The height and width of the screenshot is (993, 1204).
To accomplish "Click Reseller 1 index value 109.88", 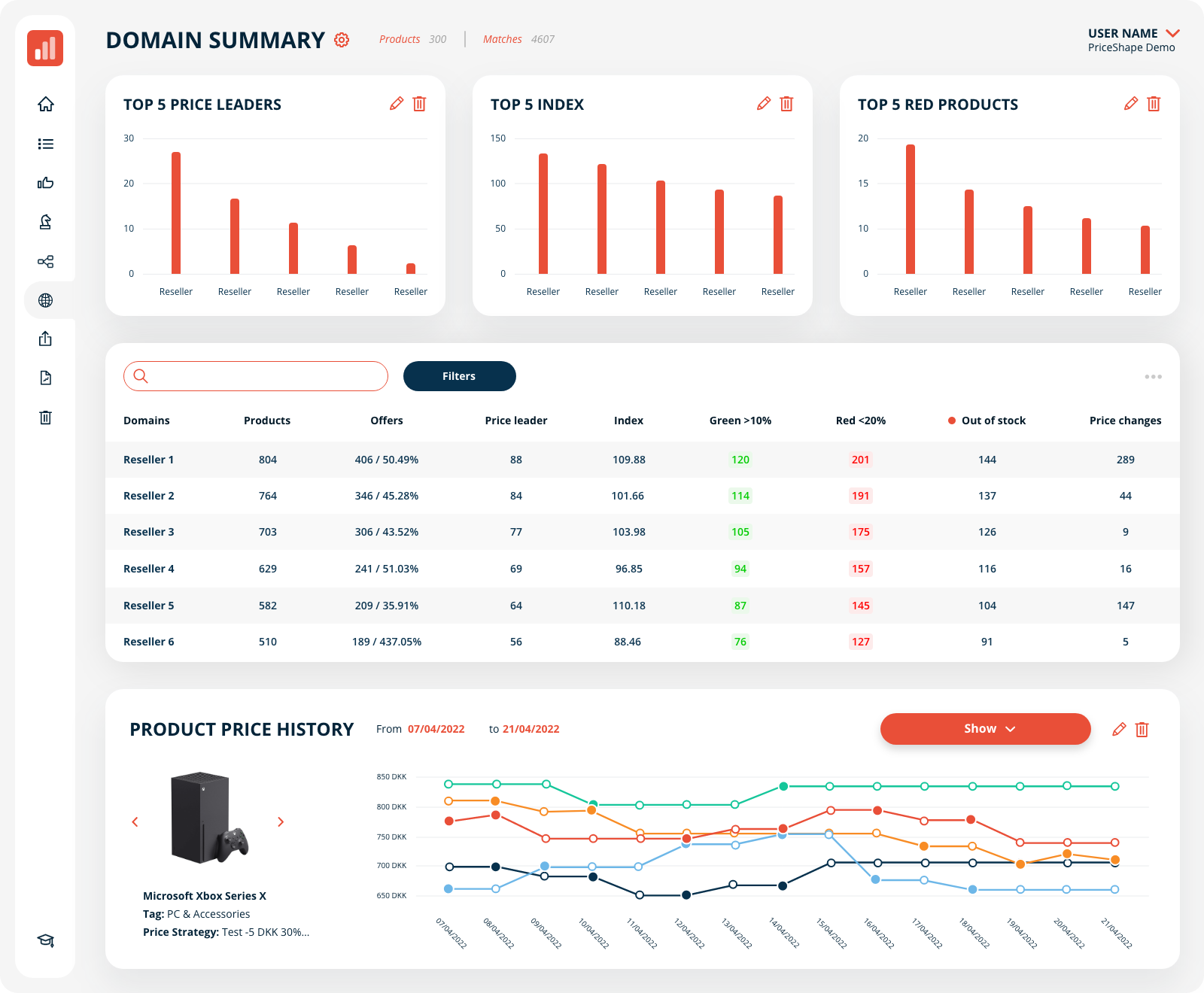I will pos(629,460).
